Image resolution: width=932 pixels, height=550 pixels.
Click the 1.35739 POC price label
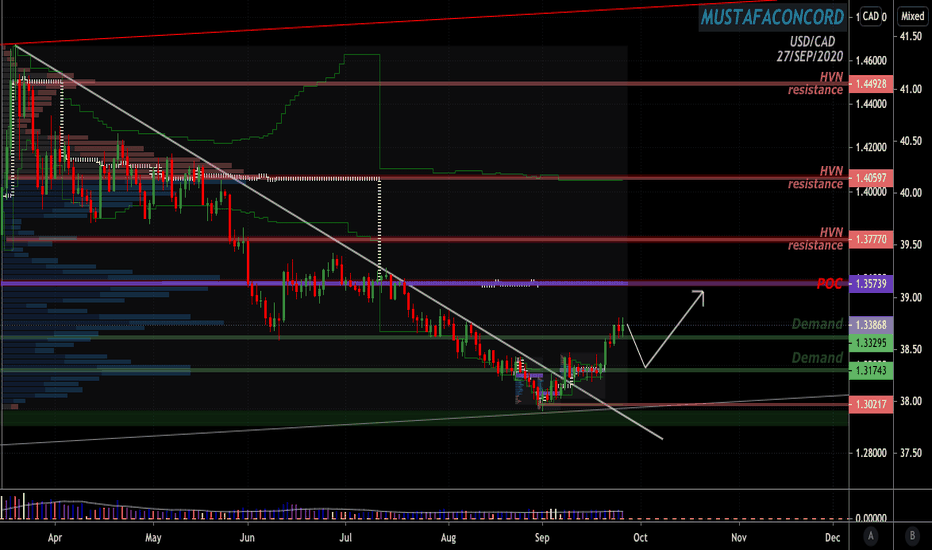tap(871, 284)
